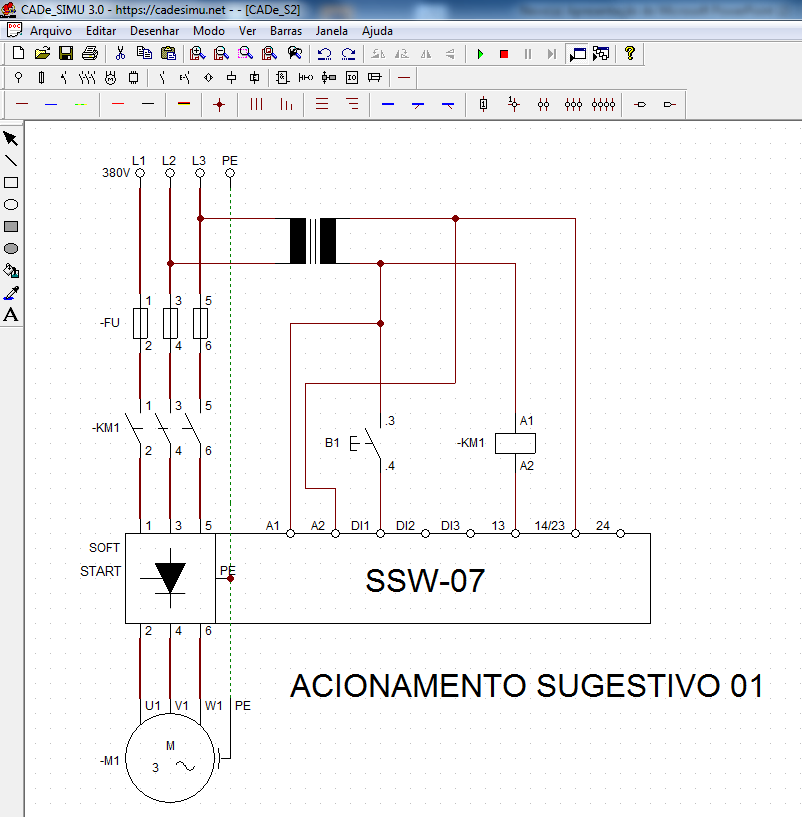The image size is (802, 817).
Task: Choose the red connection node icon
Action: (219, 105)
